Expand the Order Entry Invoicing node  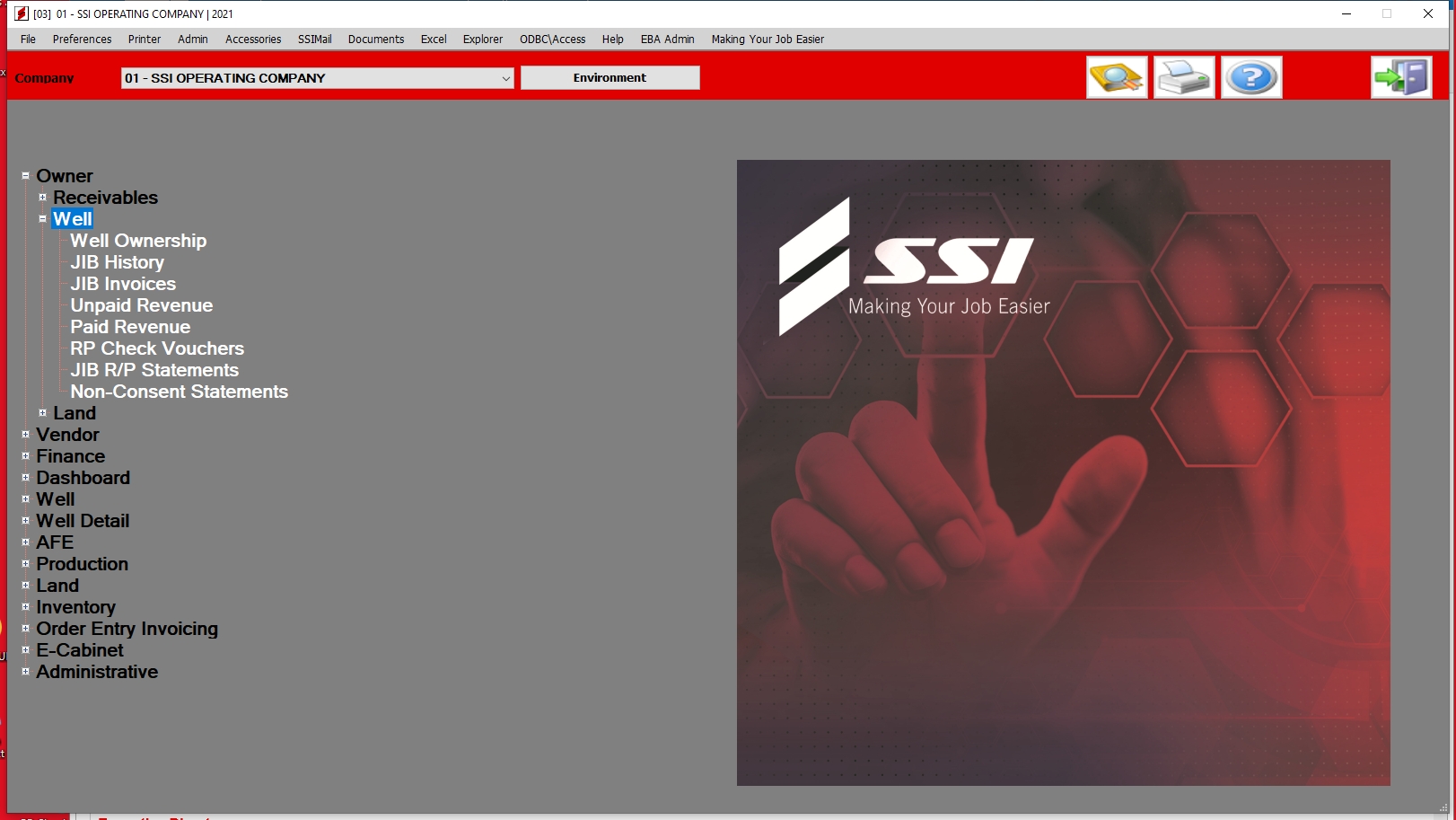[x=25, y=629]
